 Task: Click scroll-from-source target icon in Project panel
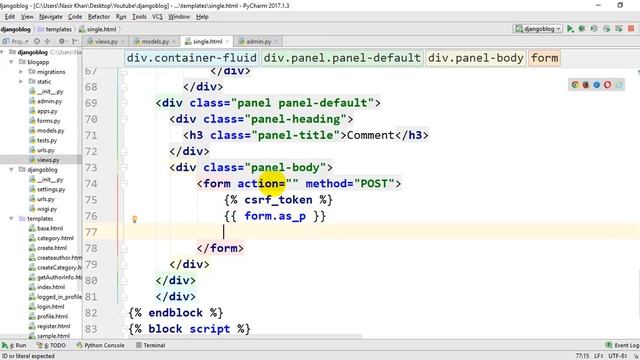[37, 41]
